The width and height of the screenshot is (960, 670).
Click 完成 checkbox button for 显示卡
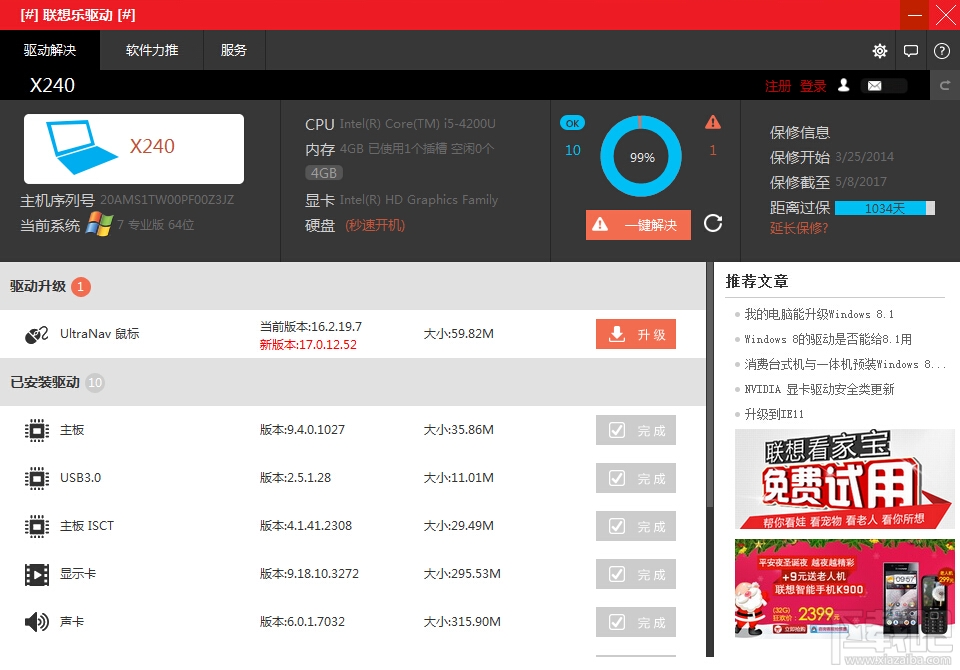coord(636,574)
